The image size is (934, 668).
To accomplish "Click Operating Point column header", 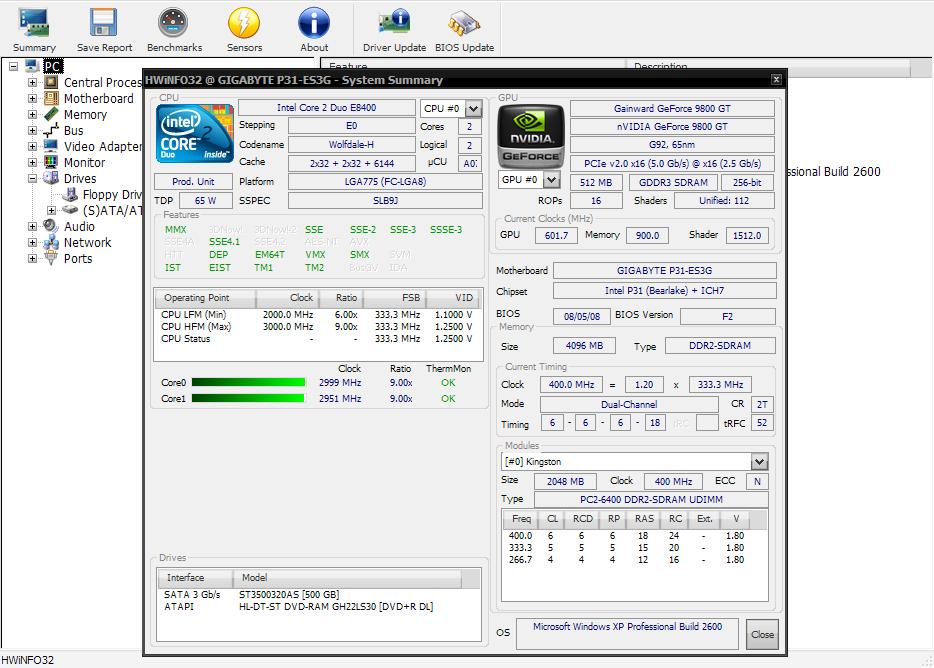I will [x=205, y=297].
